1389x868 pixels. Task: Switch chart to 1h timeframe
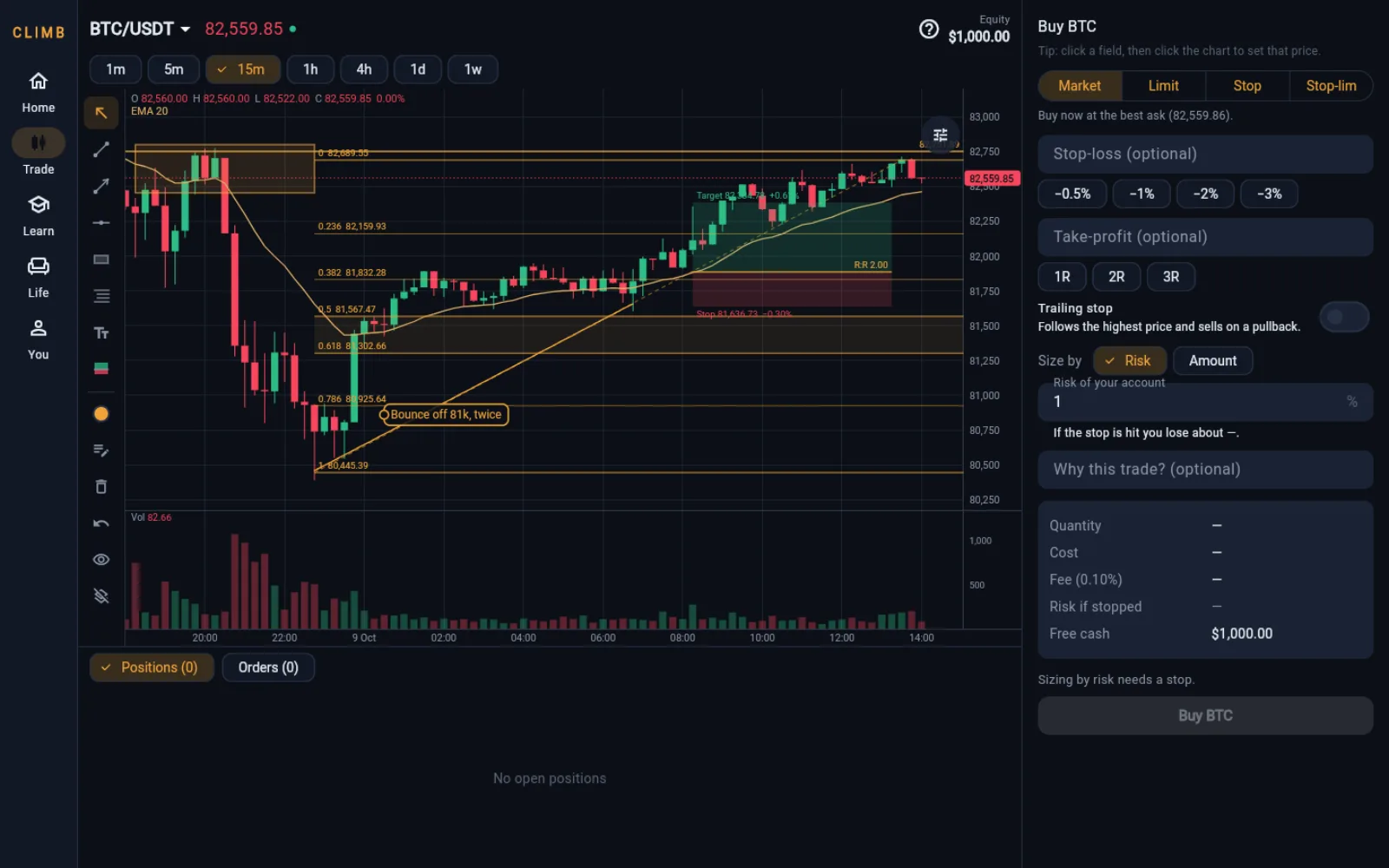310,69
